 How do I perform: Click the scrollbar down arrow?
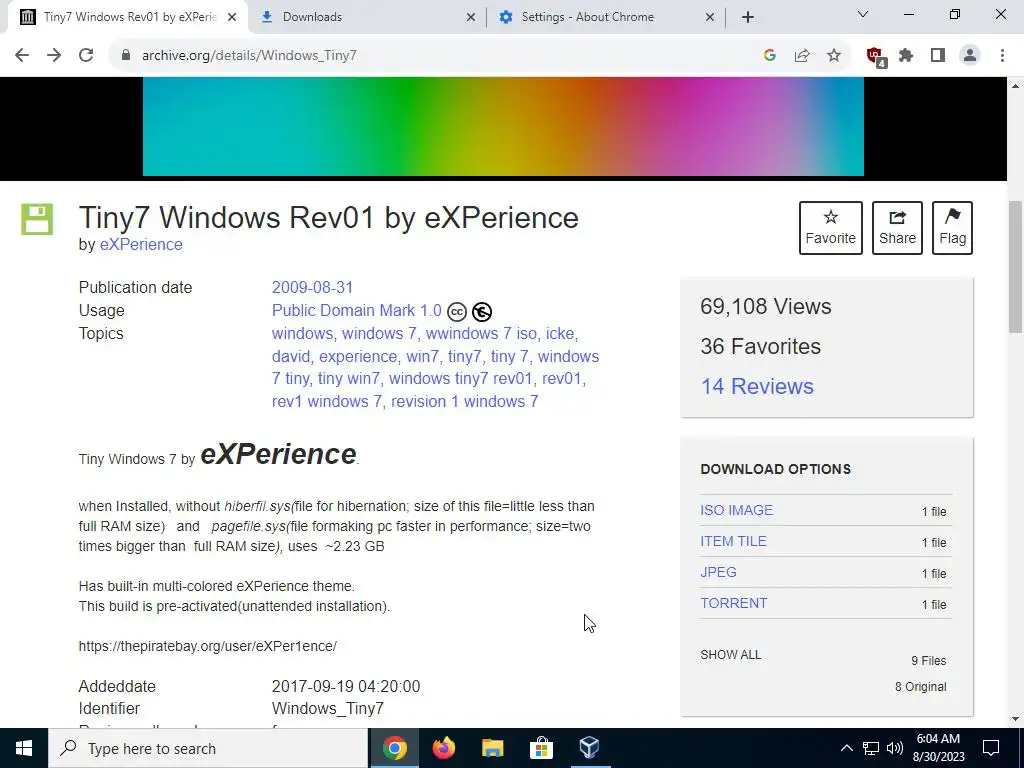(x=1016, y=720)
